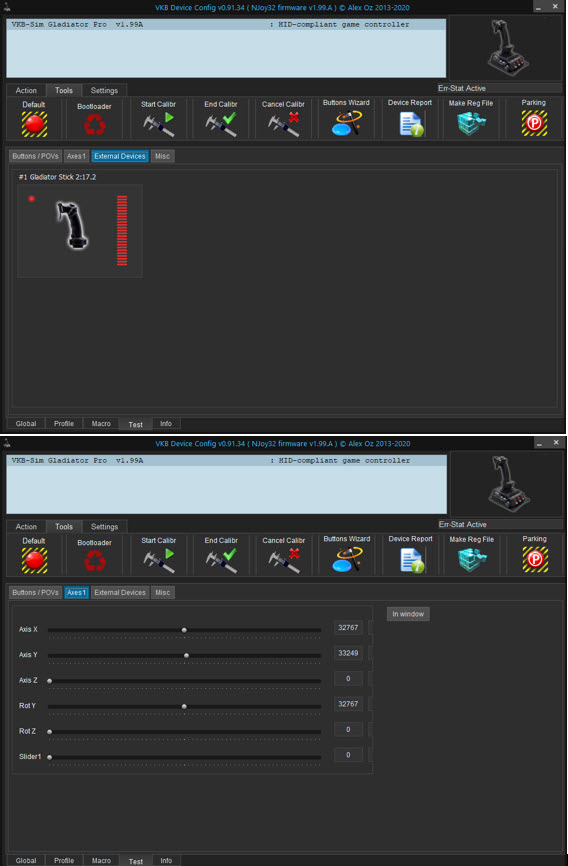Click Axis X value field 32767
Viewport: 568px width, 866px height.
348,627
